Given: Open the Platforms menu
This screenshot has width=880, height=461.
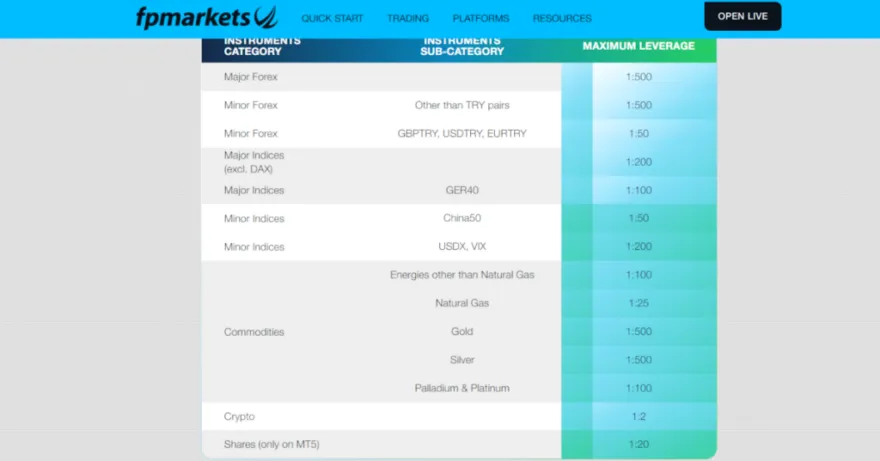Looking at the screenshot, I should [x=480, y=18].
